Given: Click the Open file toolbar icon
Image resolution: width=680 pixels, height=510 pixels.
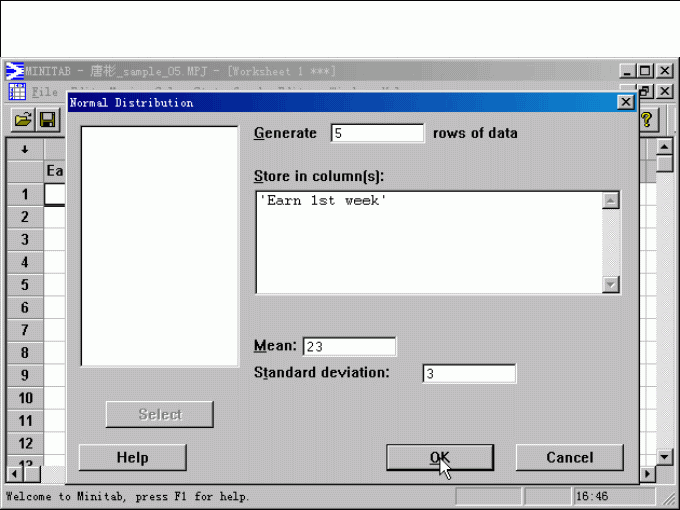Looking at the screenshot, I should (23, 120).
